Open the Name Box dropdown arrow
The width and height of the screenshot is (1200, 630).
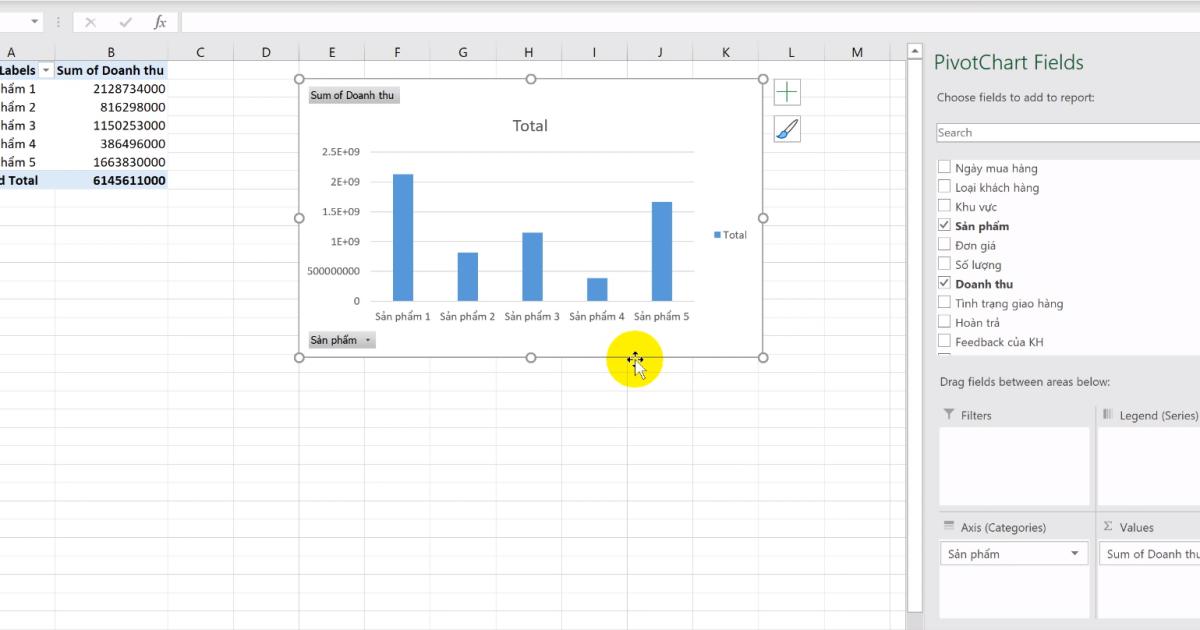tap(34, 21)
